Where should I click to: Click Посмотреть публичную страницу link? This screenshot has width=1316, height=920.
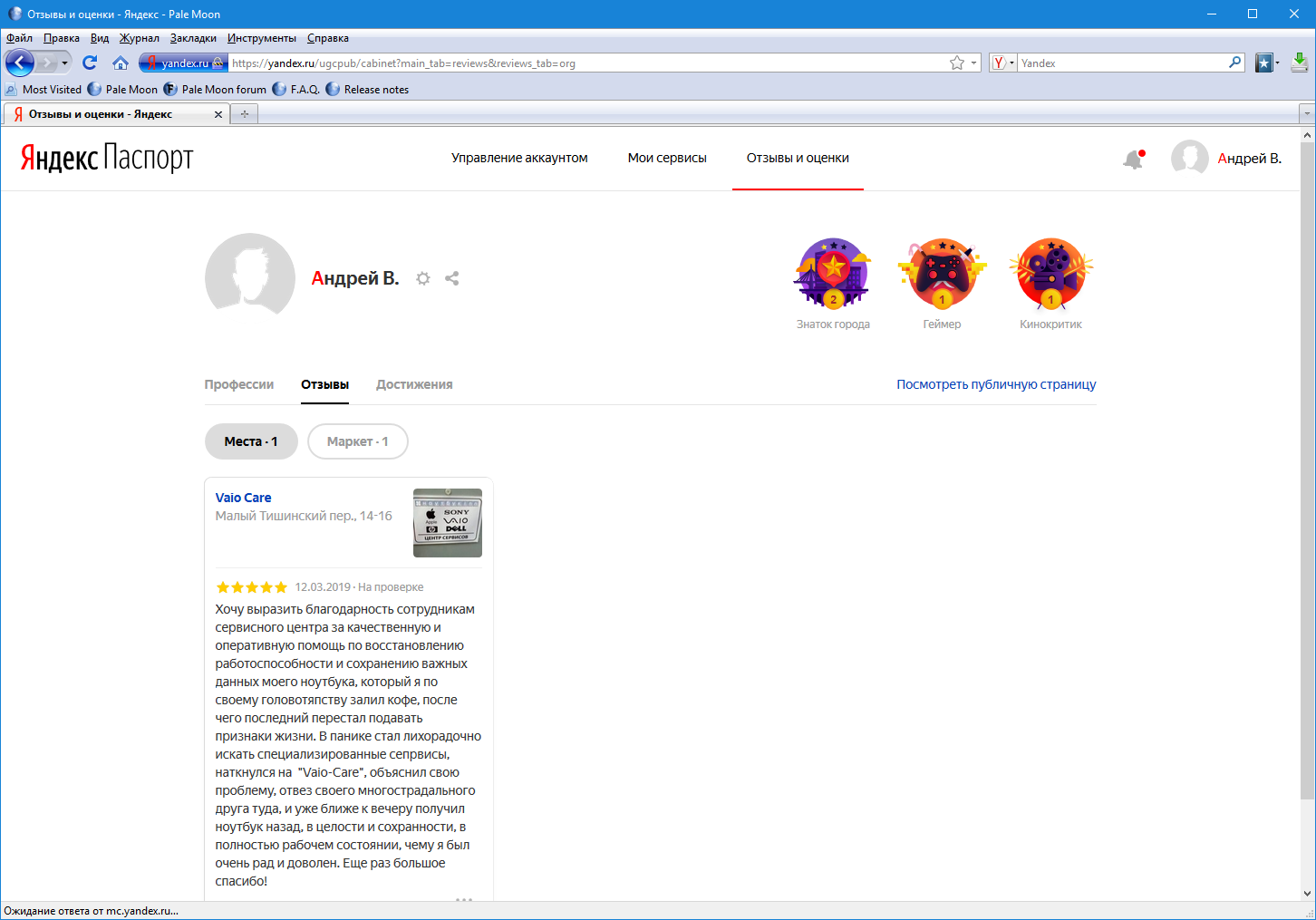click(x=996, y=384)
